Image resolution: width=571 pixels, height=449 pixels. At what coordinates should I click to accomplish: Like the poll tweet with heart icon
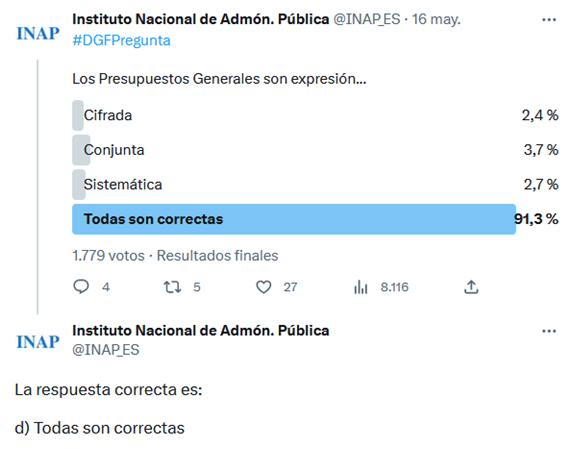coord(264,287)
